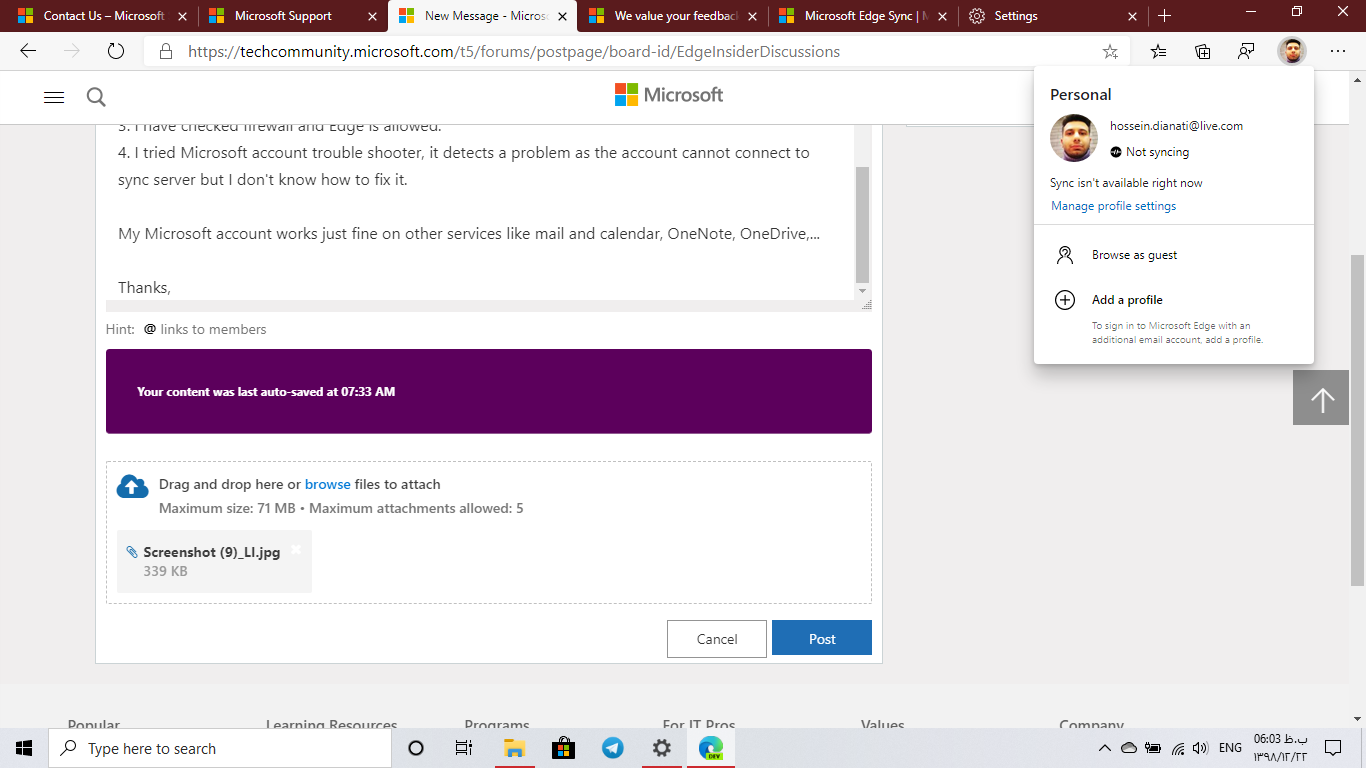Click the battery tray icon
Image resolution: width=1366 pixels, height=768 pixels.
click(1153, 748)
